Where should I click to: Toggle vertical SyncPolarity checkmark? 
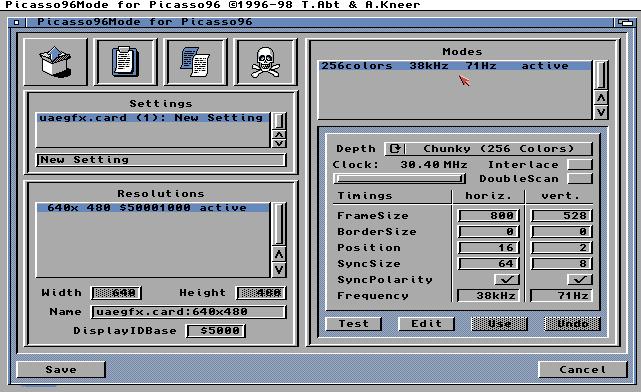click(x=580, y=280)
